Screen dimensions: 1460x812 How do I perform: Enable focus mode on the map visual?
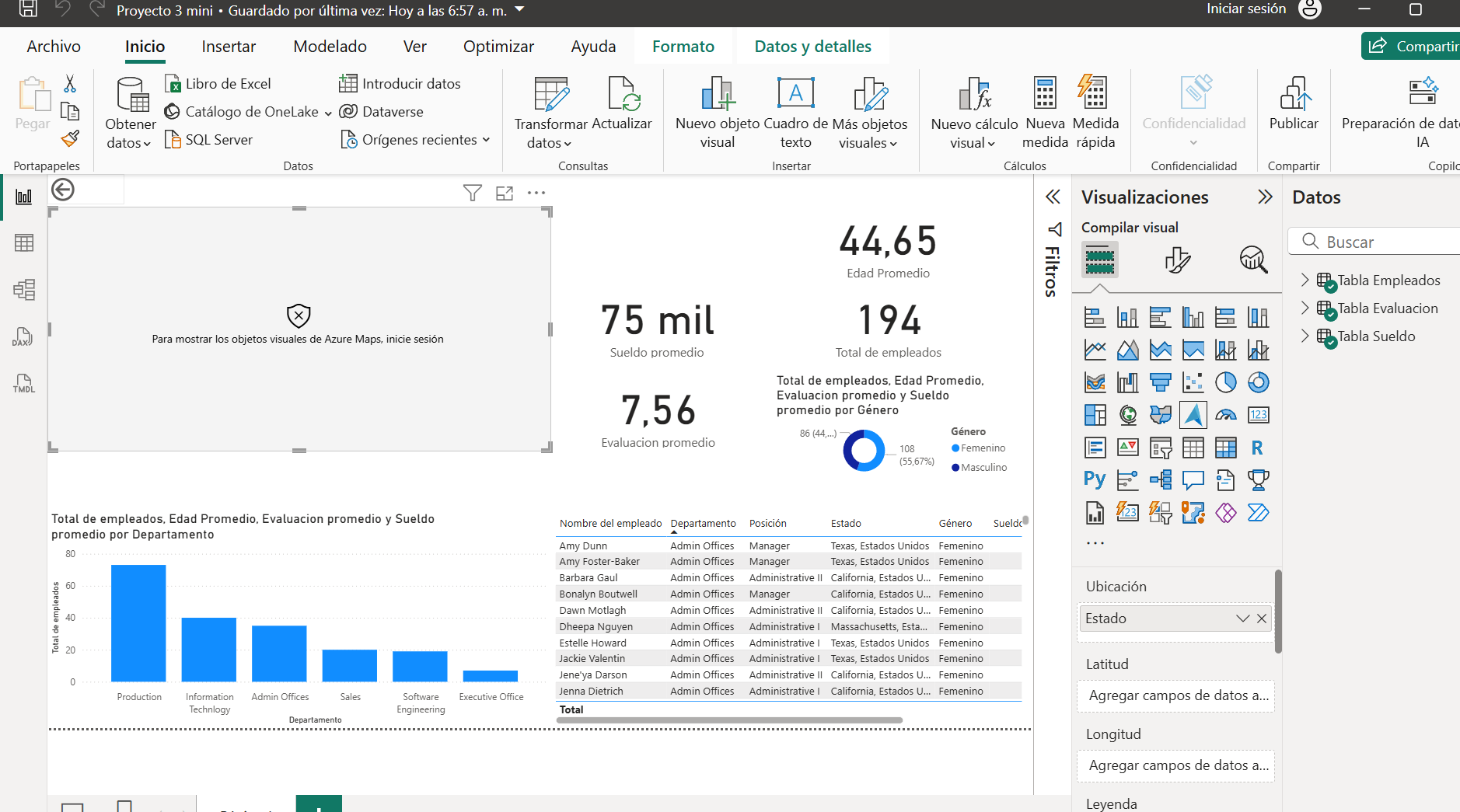[x=505, y=193]
